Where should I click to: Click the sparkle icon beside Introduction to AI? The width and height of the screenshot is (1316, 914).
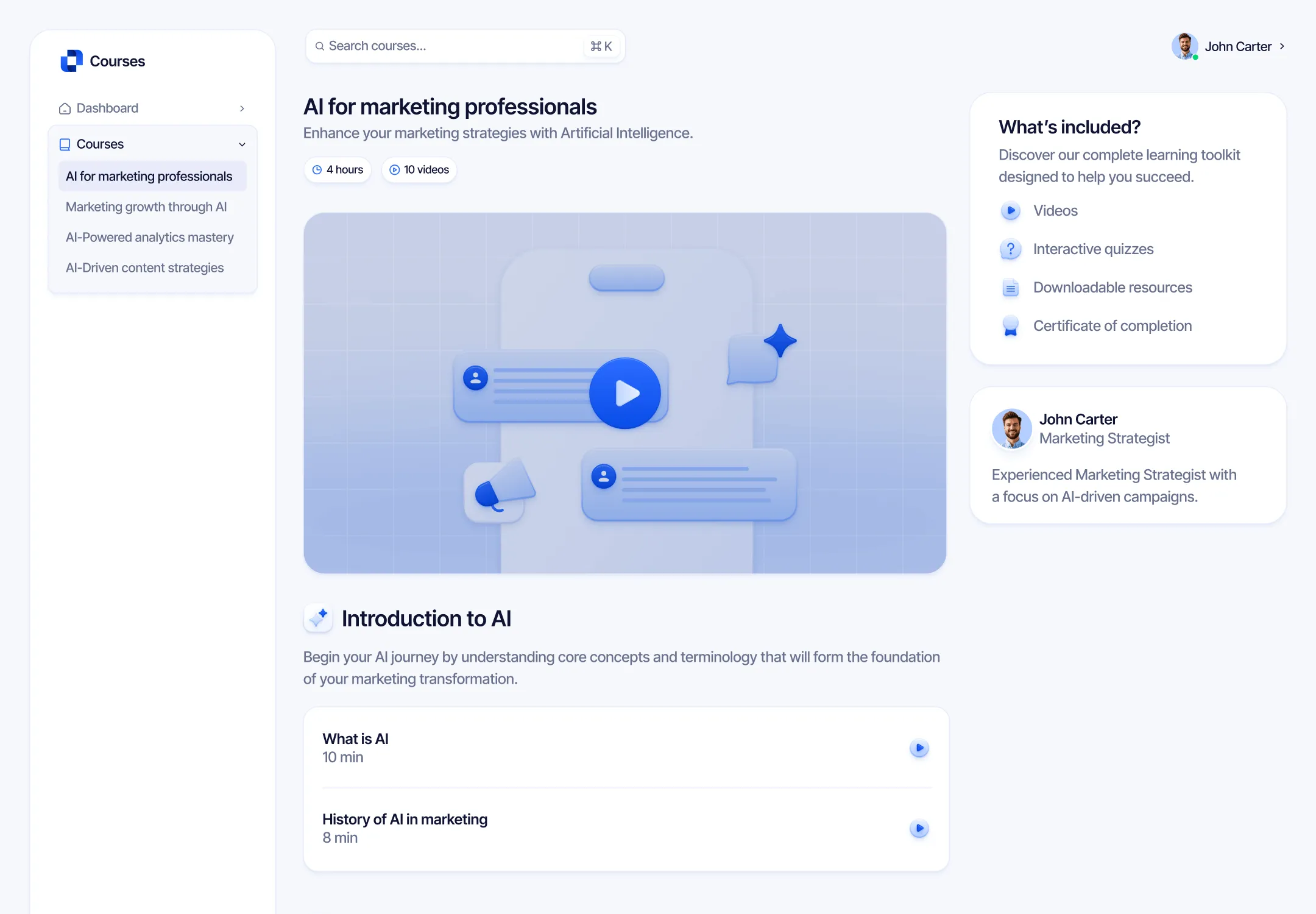pyautogui.click(x=318, y=618)
